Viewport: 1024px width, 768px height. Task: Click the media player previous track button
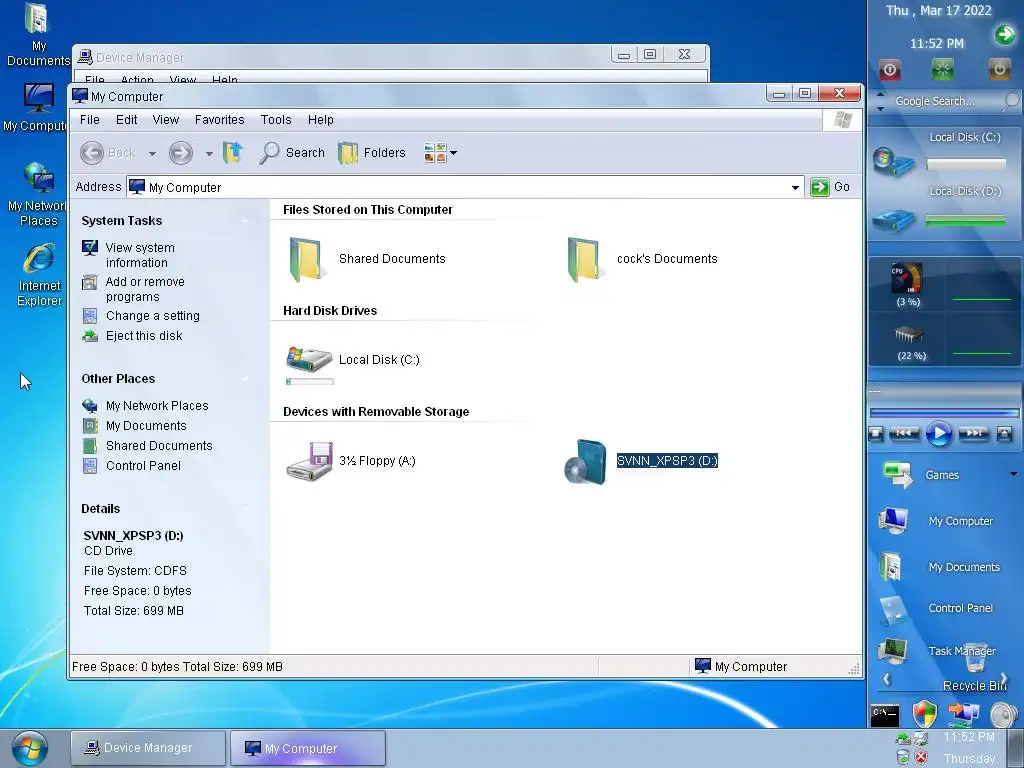(904, 433)
